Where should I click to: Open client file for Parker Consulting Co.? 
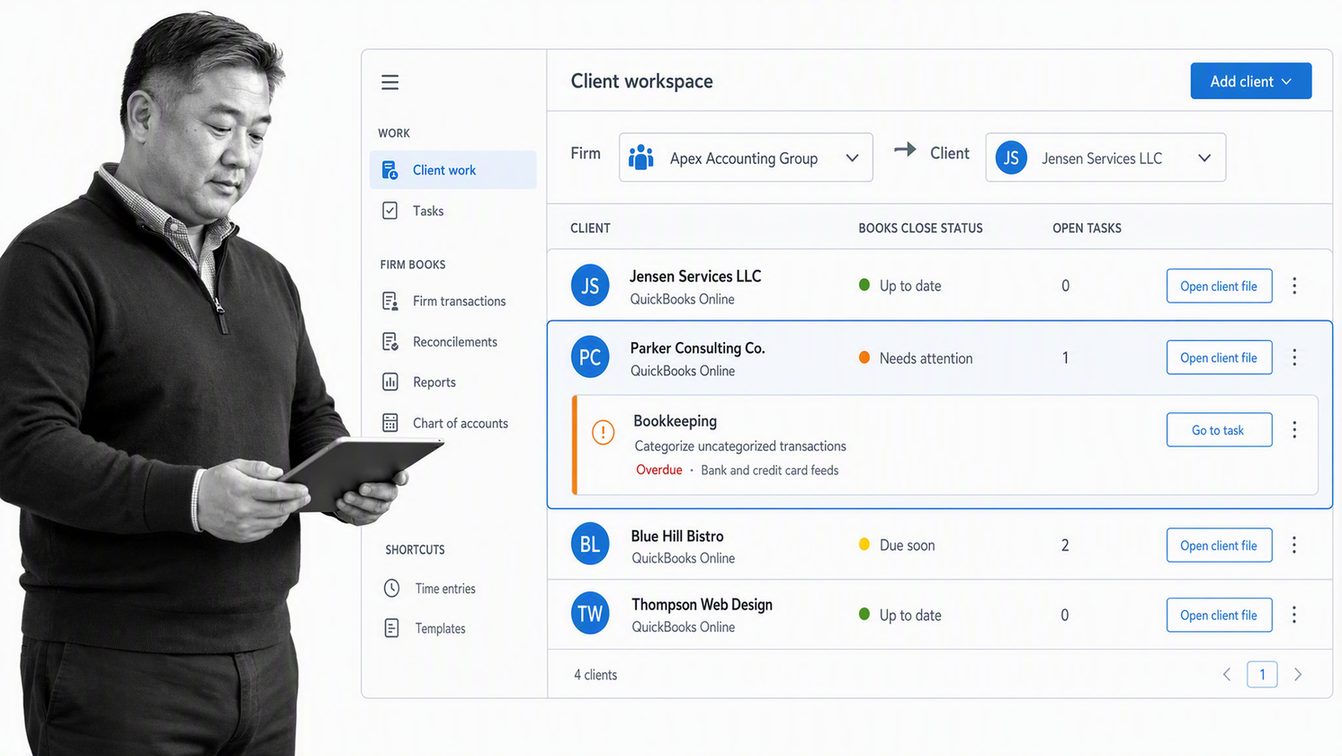coord(1219,357)
